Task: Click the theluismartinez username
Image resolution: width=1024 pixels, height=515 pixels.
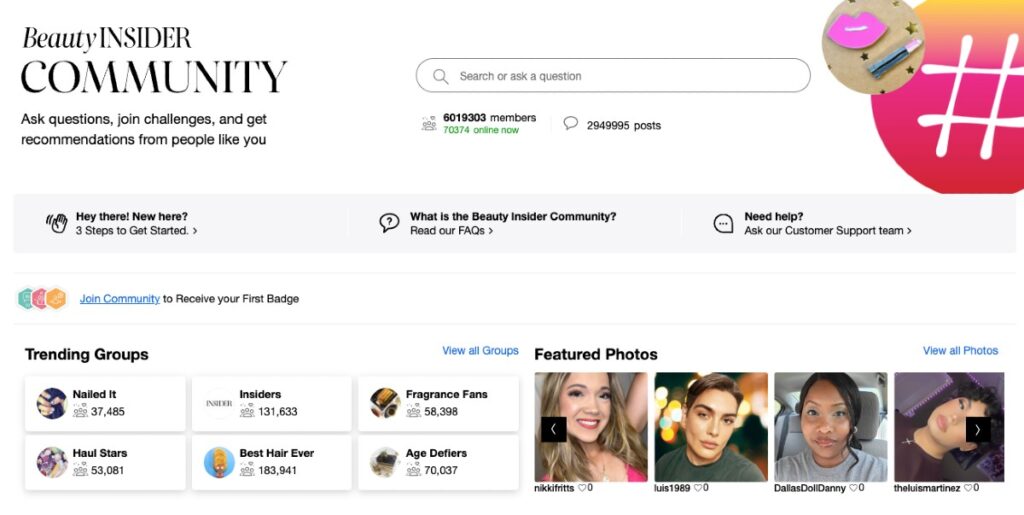Action: 927,488
